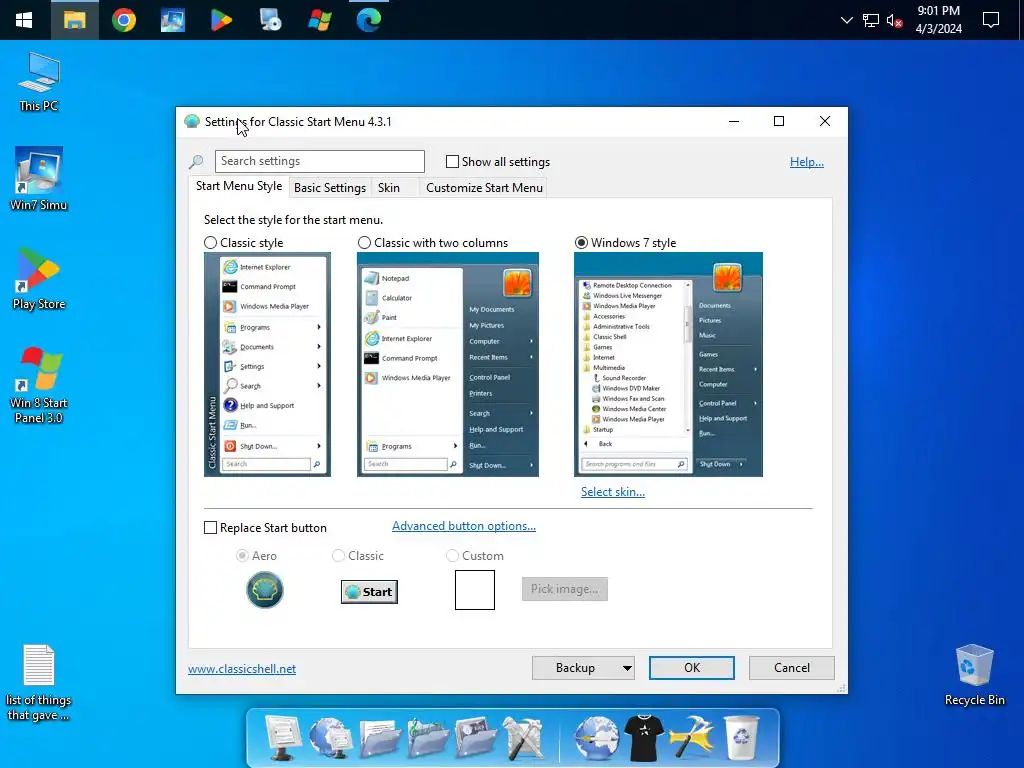Click the crossed tools dock icon
Image resolution: width=1024 pixels, height=768 pixels.
522,738
